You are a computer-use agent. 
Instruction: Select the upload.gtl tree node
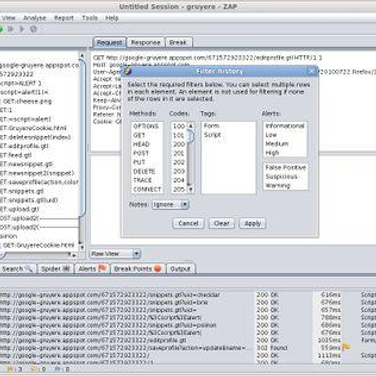(20, 209)
